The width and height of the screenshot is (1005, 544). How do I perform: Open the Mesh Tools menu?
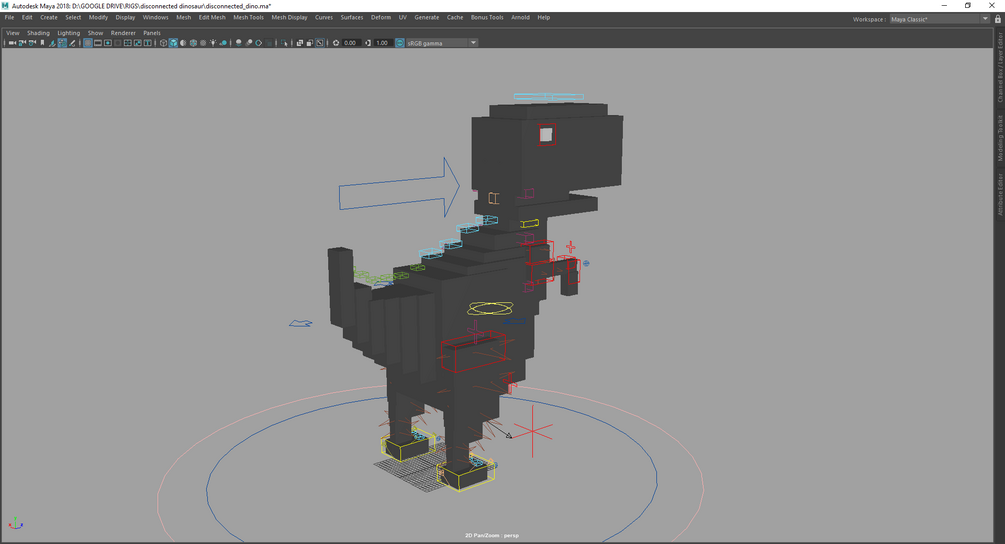point(248,17)
